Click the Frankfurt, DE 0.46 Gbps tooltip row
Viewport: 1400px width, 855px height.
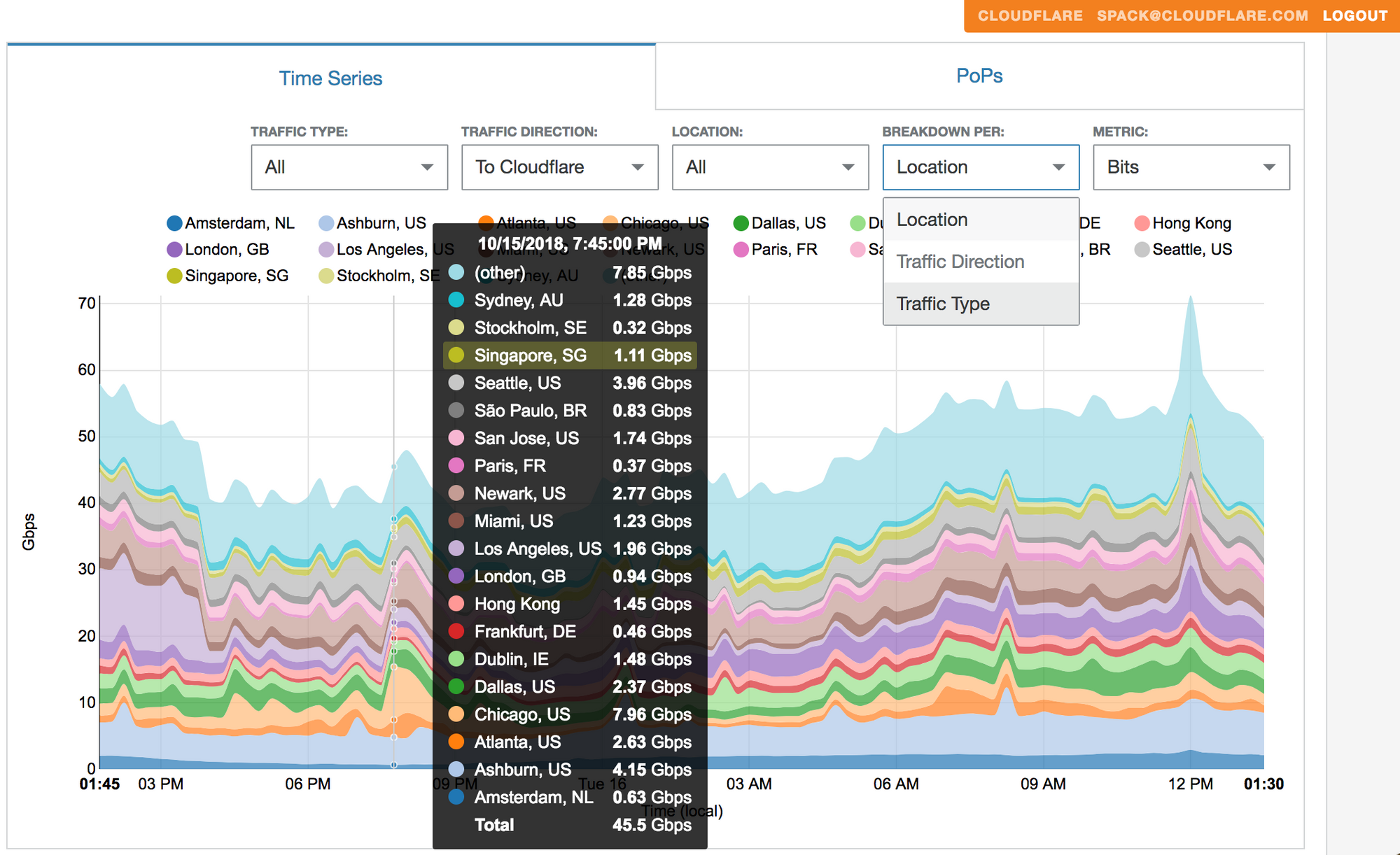tap(570, 632)
